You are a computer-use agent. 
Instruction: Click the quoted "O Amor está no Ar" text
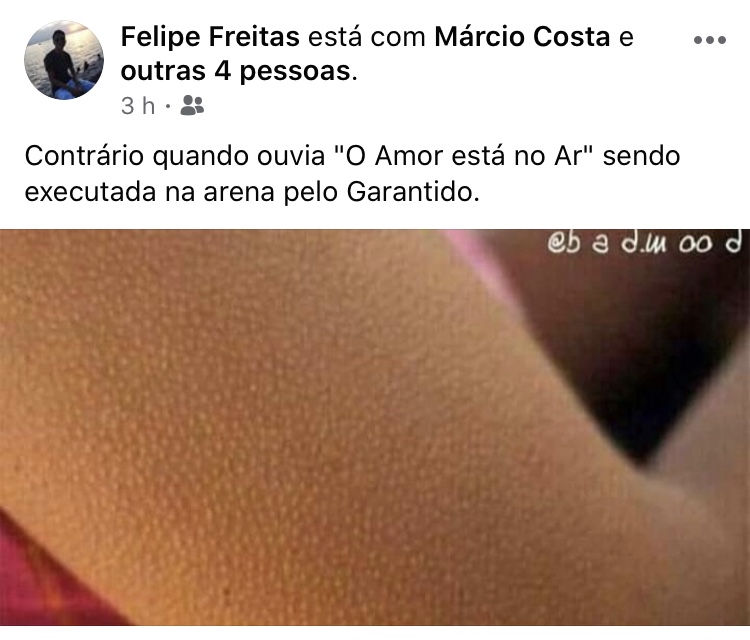(462, 156)
